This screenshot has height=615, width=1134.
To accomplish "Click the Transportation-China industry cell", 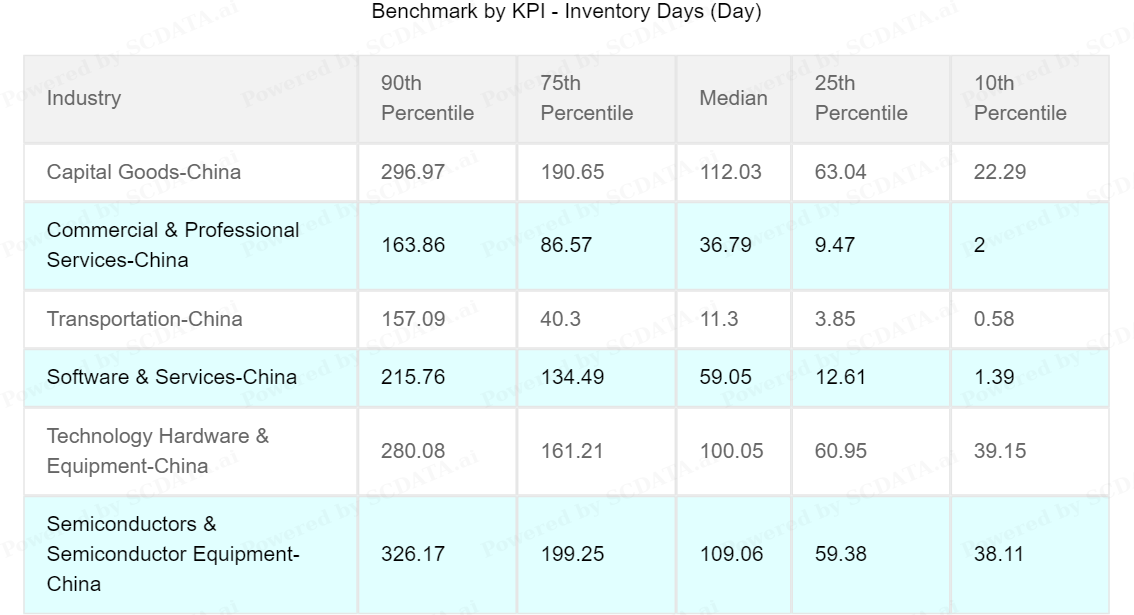I will [x=144, y=320].
